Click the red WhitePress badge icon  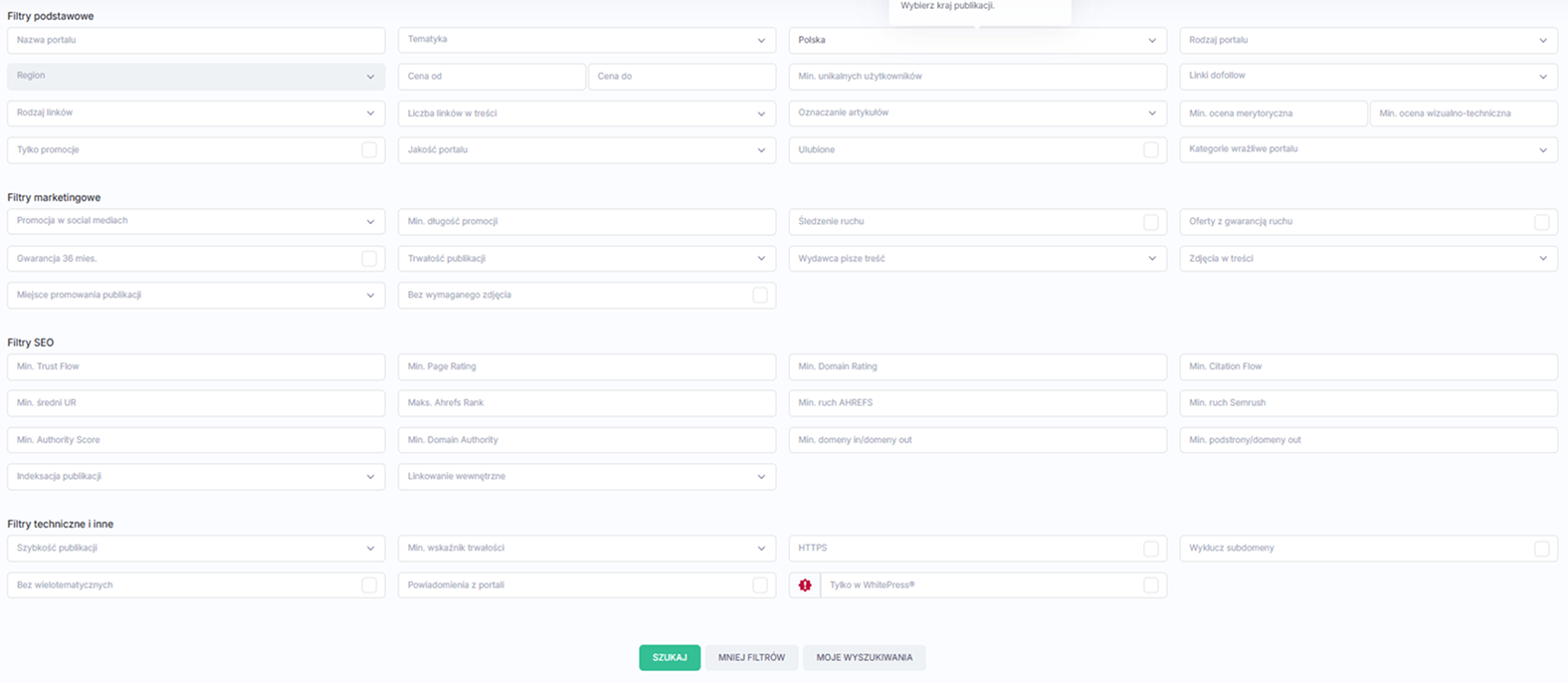[805, 585]
